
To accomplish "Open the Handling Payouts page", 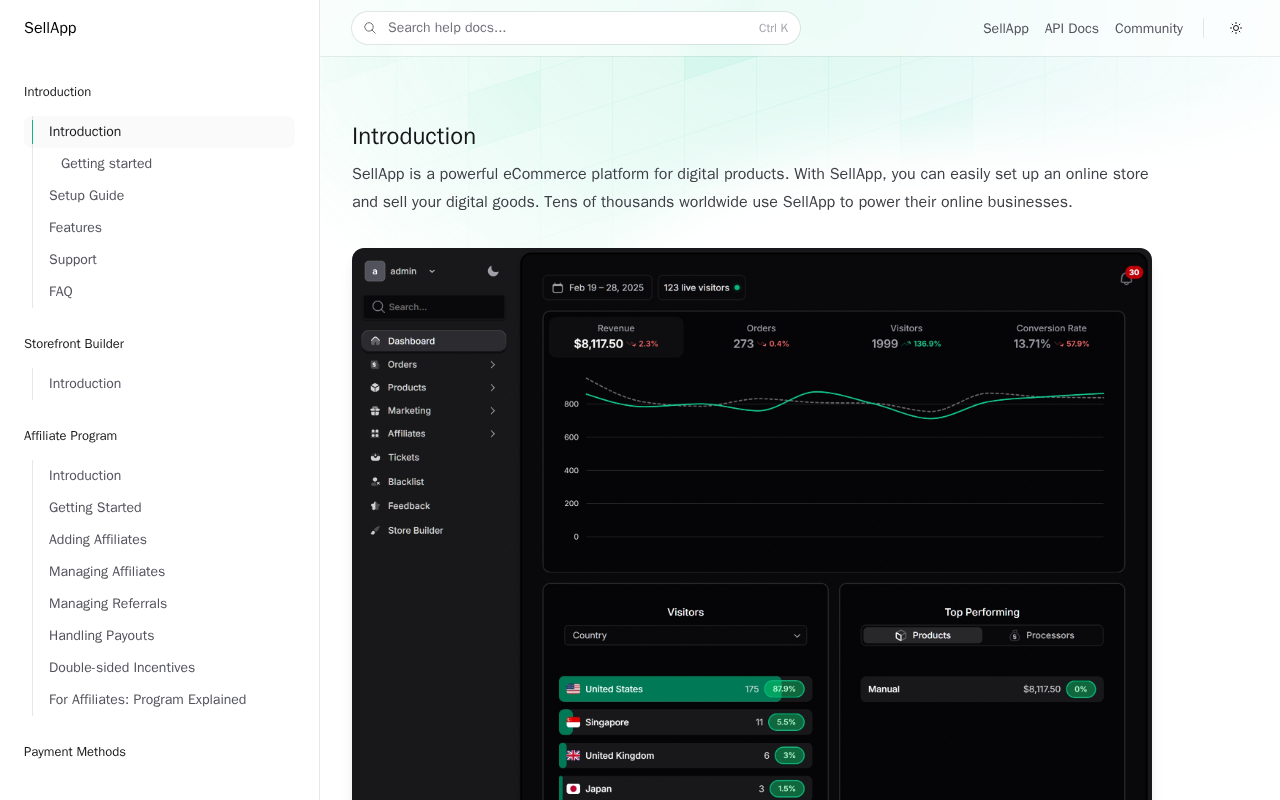I will tap(102, 636).
